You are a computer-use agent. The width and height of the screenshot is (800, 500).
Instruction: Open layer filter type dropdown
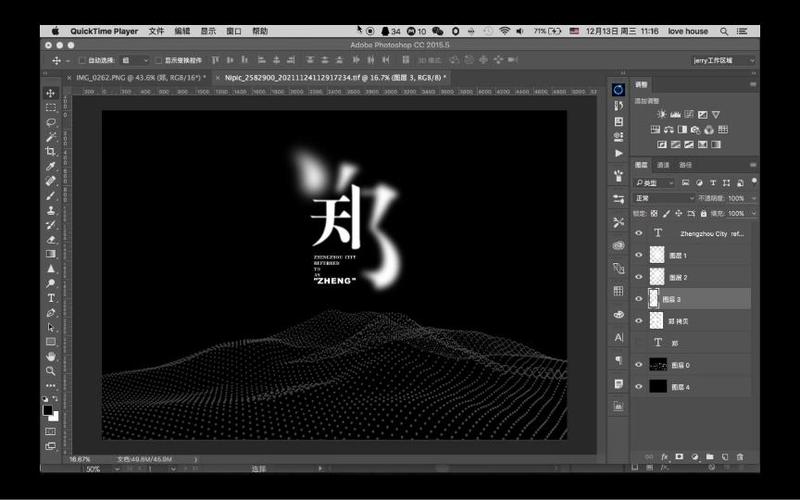[655, 183]
